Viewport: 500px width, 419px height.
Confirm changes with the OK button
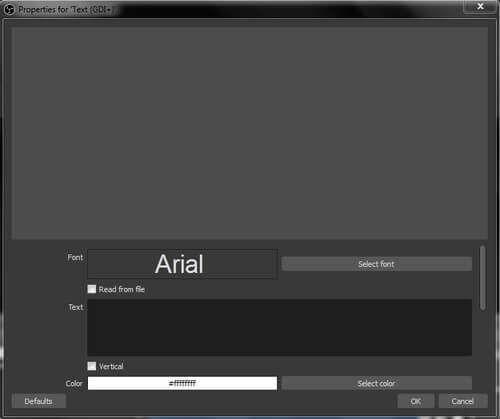point(416,401)
